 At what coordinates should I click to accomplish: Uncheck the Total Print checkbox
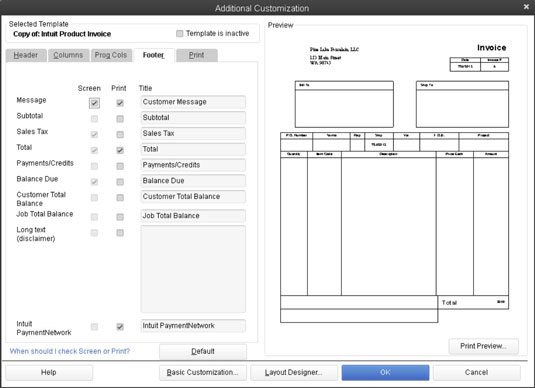point(120,150)
